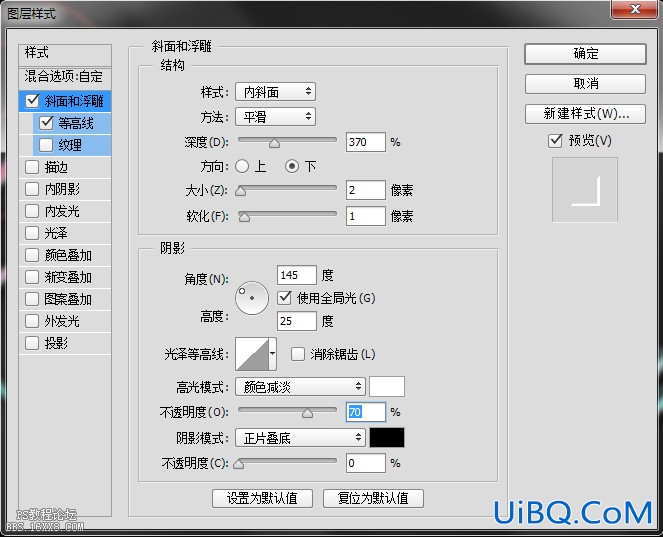
Task: Enable the 图案叠加 checkbox
Action: click(x=32, y=299)
